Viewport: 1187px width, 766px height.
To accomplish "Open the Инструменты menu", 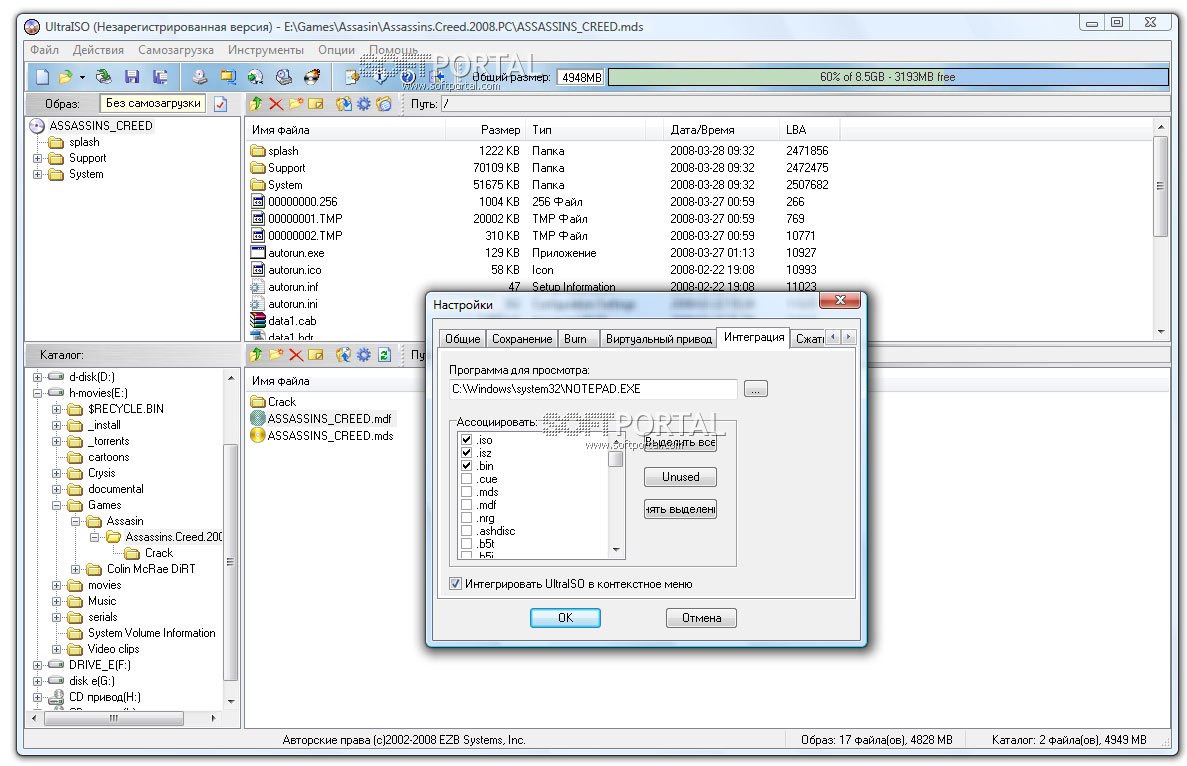I will click(266, 50).
